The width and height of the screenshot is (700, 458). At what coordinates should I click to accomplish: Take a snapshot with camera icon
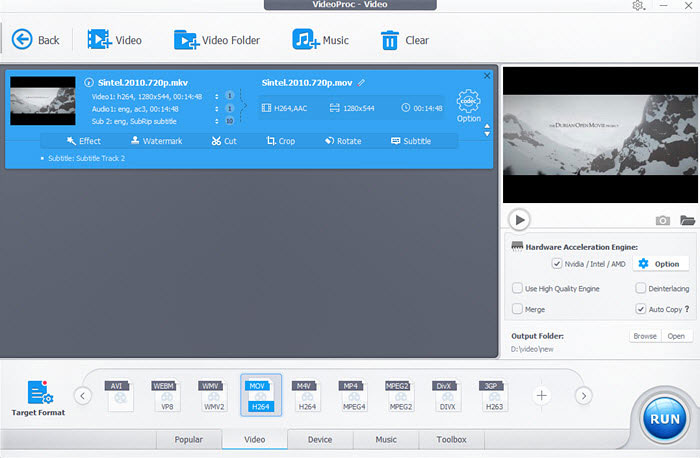click(x=662, y=221)
